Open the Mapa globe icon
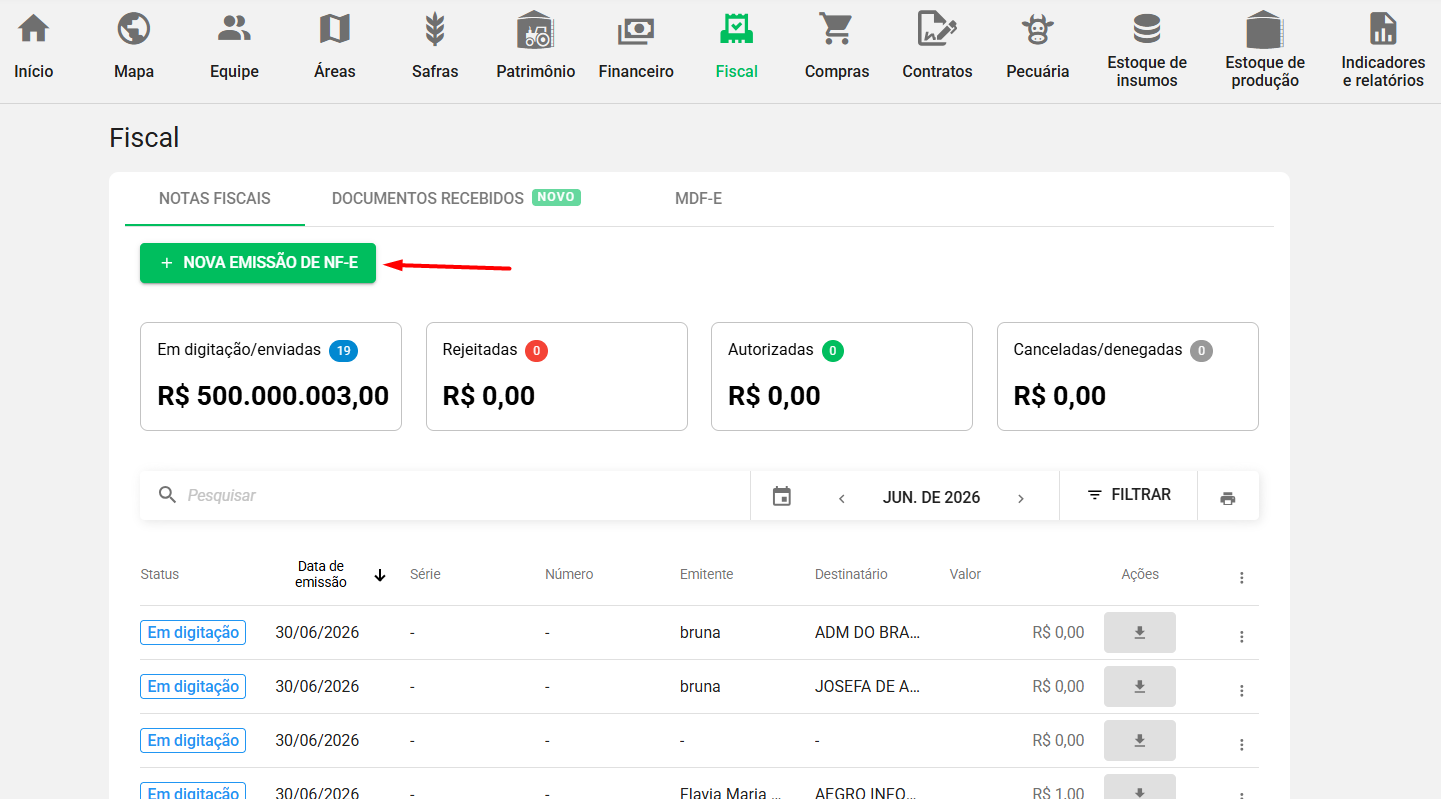 134,29
